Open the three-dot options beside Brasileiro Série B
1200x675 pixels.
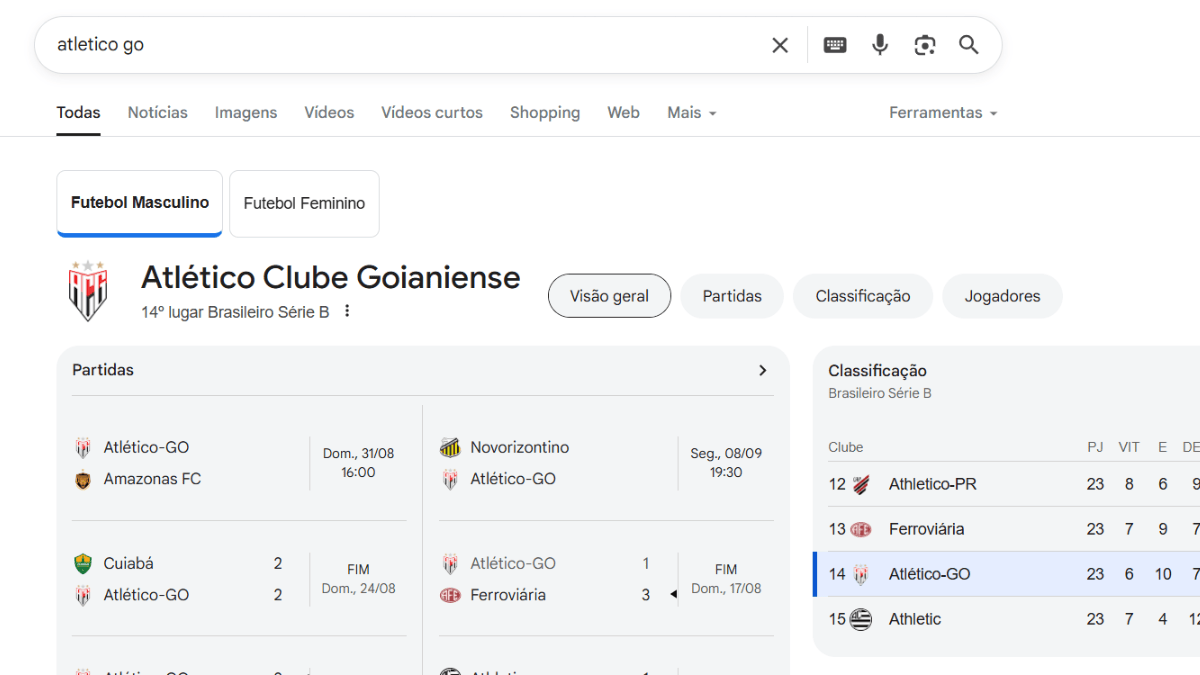pyautogui.click(x=347, y=312)
